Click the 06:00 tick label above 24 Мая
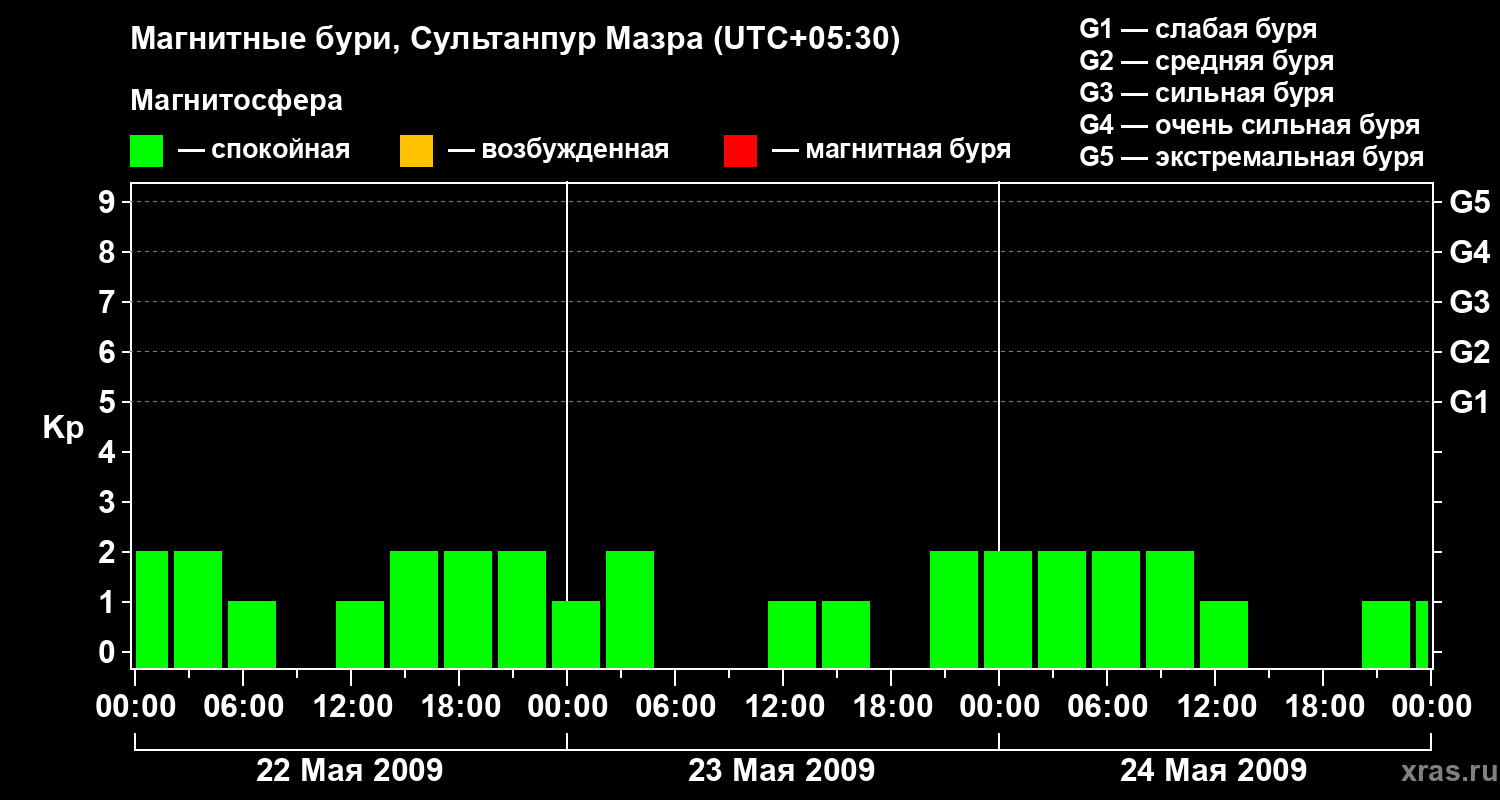The width and height of the screenshot is (1500, 800). (x=1107, y=707)
